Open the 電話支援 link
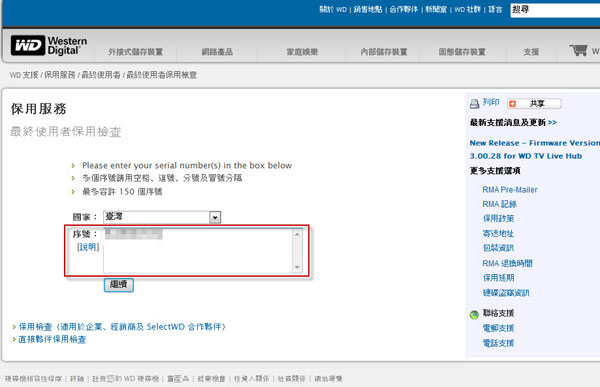This screenshot has width=600, height=387. [498, 343]
